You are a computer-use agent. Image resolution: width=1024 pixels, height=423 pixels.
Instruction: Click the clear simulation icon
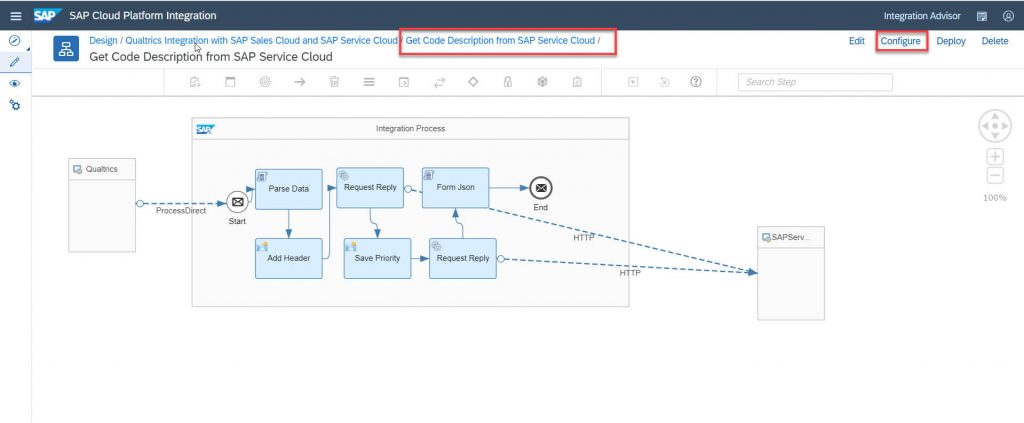(664, 82)
